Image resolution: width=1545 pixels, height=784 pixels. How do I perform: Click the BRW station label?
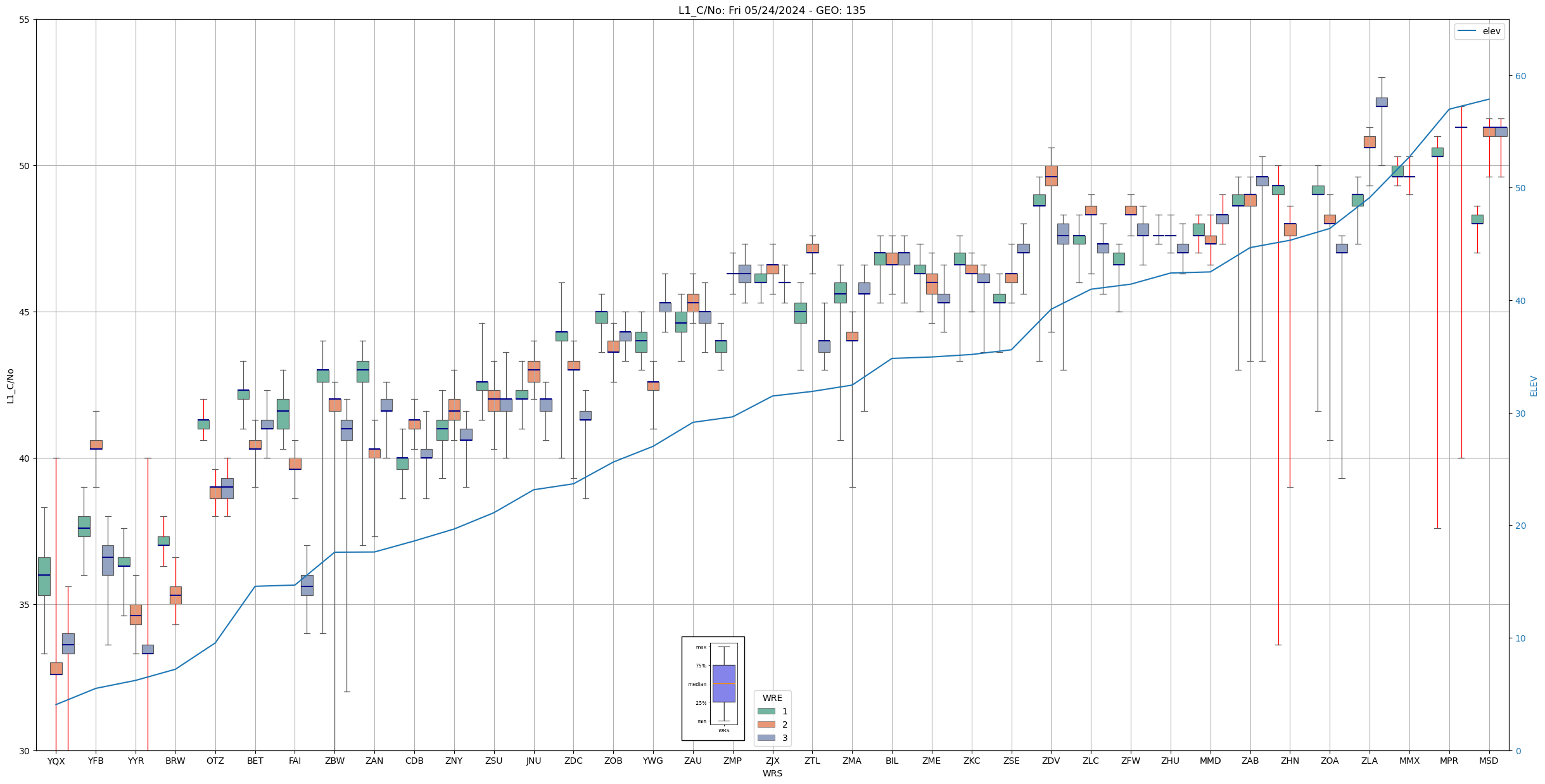pos(175,761)
